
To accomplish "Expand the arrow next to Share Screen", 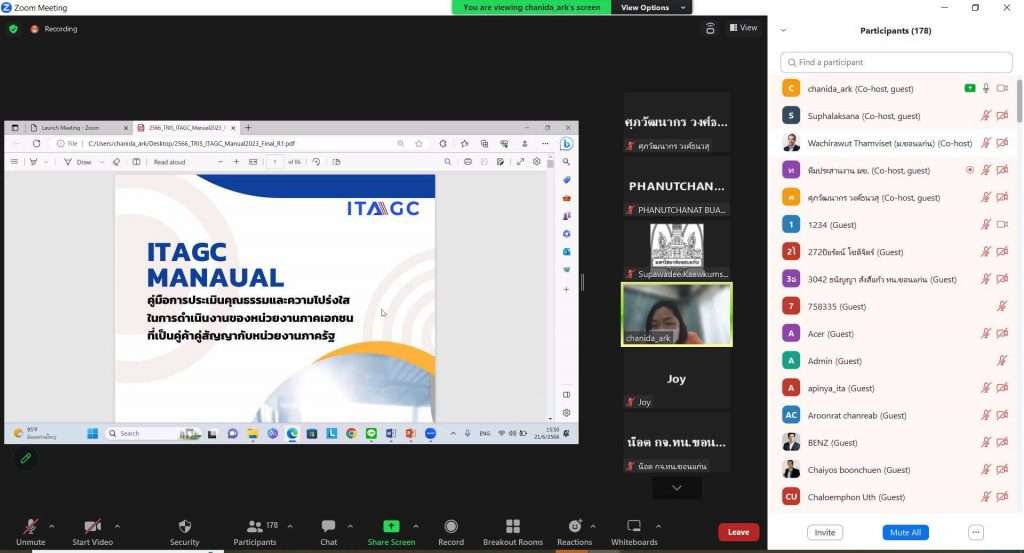I will 416,526.
